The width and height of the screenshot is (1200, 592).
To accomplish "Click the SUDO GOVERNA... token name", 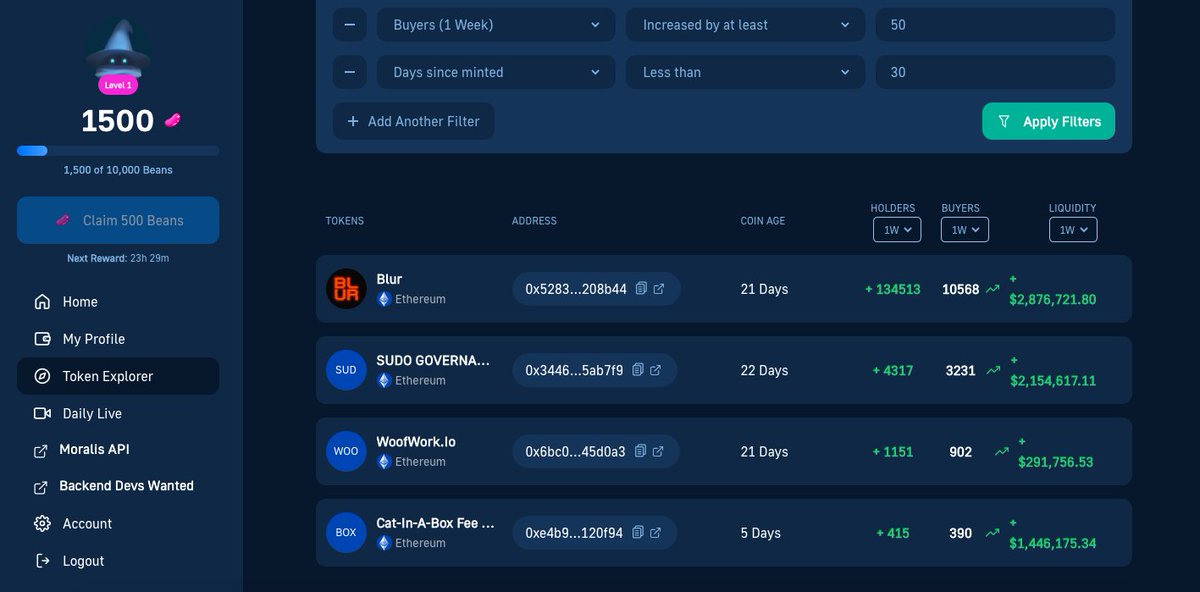I will coord(434,360).
